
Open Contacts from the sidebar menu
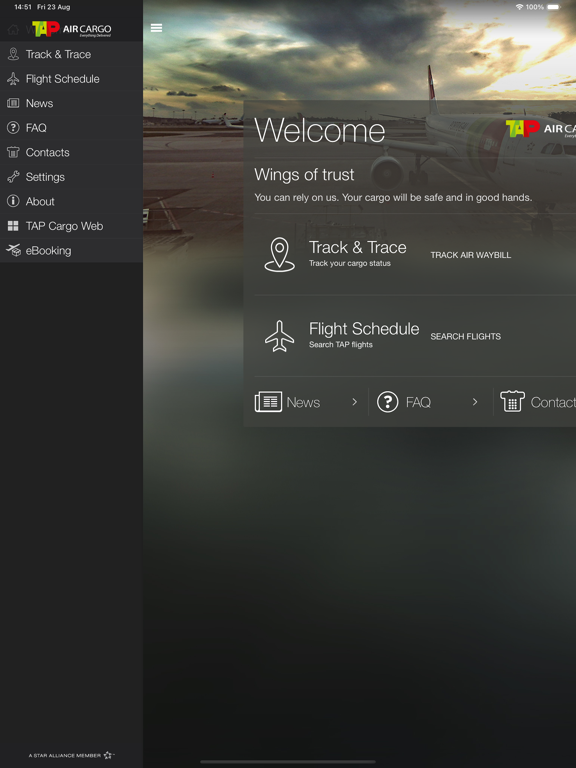click(72, 152)
